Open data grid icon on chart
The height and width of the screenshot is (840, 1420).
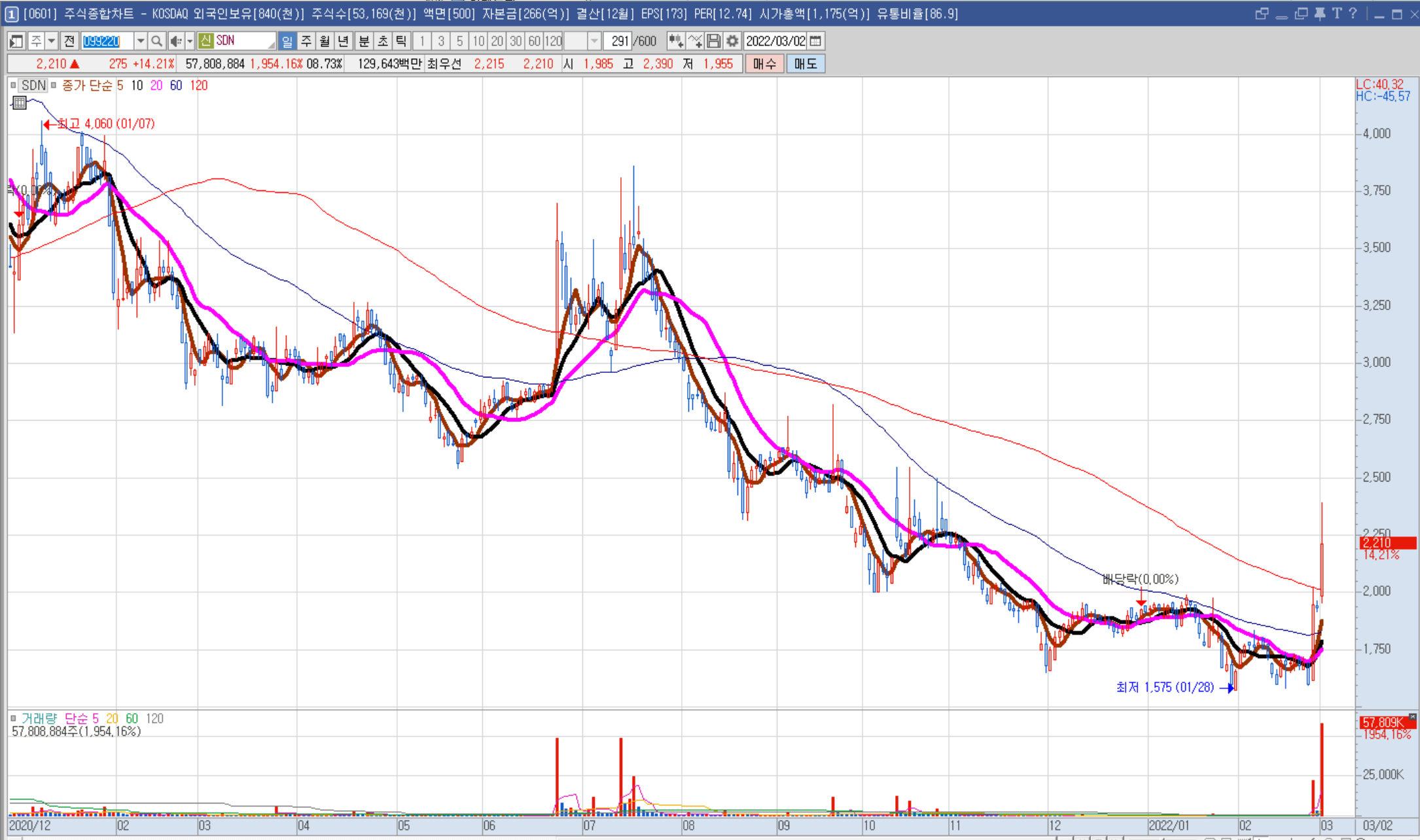point(19,102)
